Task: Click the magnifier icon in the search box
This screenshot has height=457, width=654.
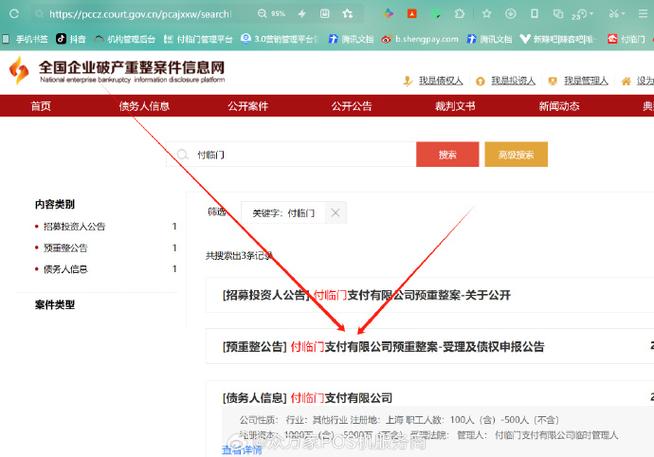Action: point(182,155)
